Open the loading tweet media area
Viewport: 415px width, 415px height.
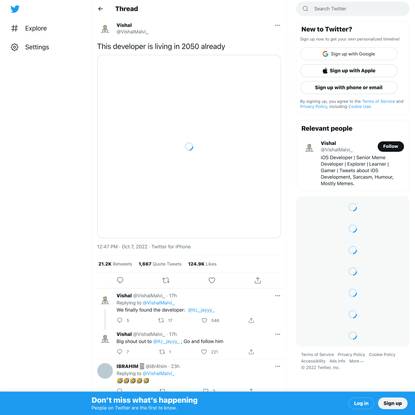[189, 147]
